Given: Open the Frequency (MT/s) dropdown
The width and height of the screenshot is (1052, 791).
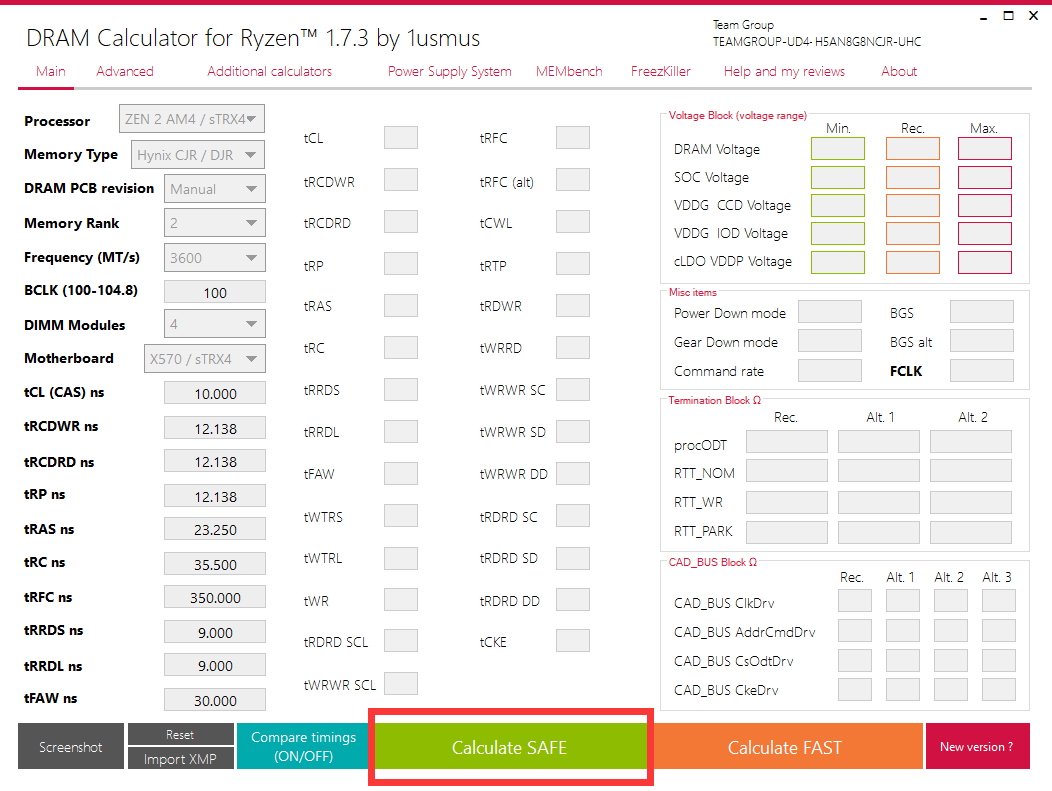Looking at the screenshot, I should pyautogui.click(x=215, y=258).
